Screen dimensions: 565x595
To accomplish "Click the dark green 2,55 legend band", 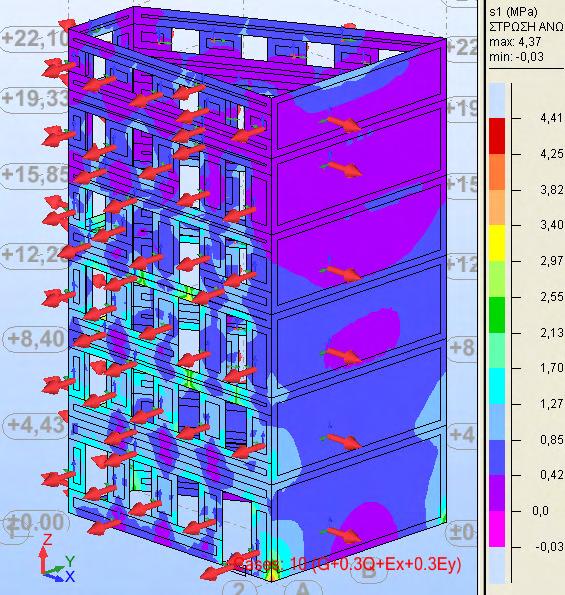I will tap(497, 315).
